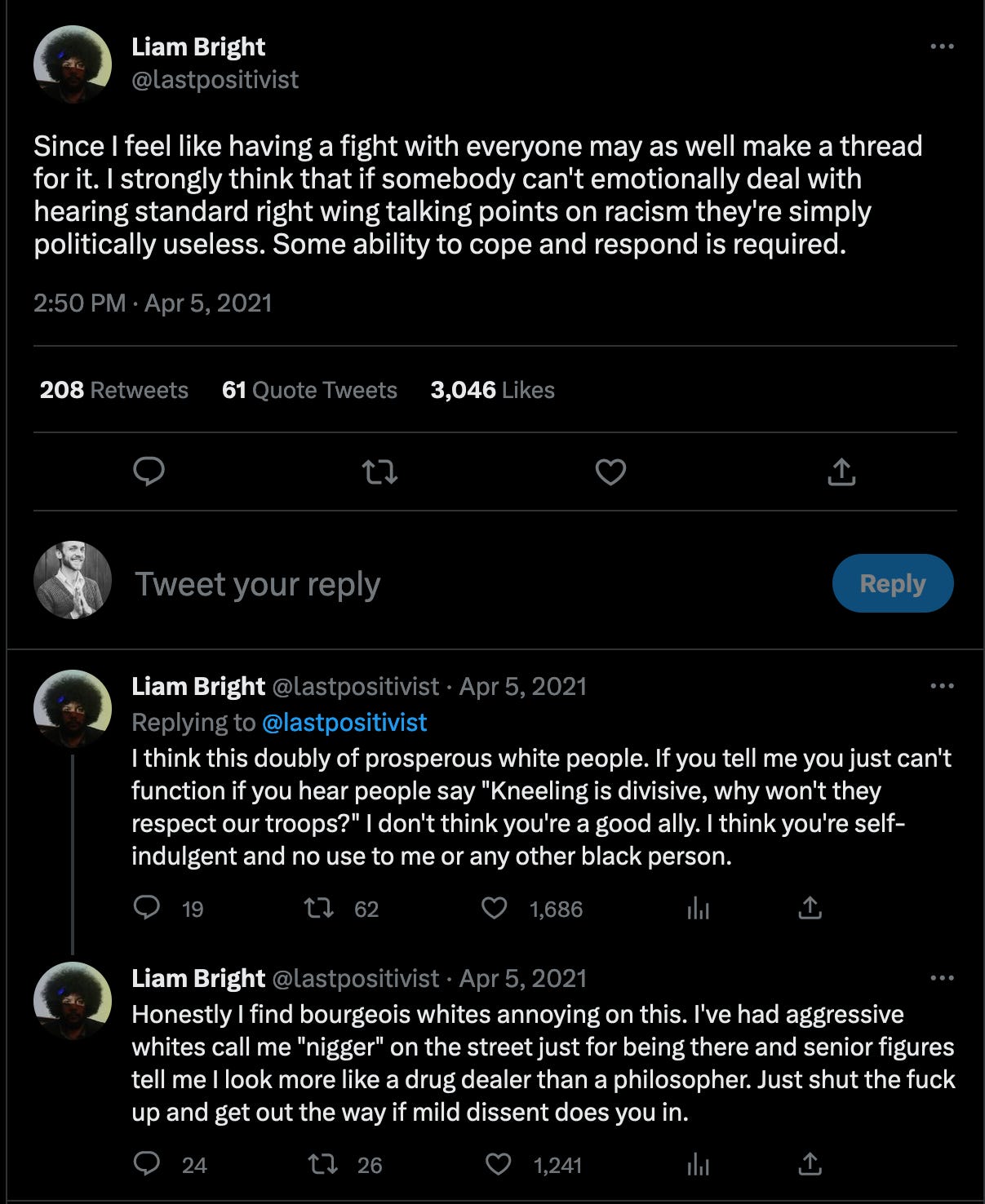Click the reply icon on the main tweet
The image size is (985, 1204).
click(149, 471)
